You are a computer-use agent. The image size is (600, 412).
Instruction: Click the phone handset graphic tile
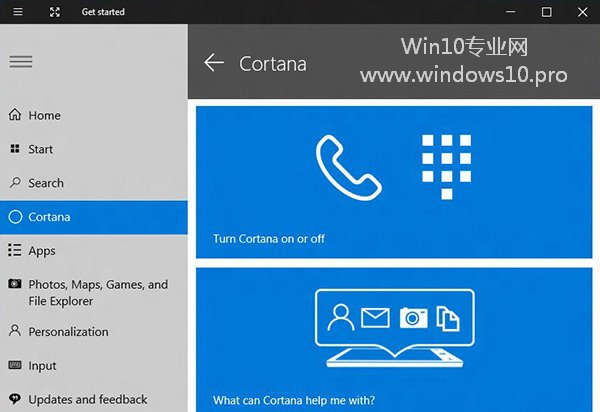tap(348, 167)
